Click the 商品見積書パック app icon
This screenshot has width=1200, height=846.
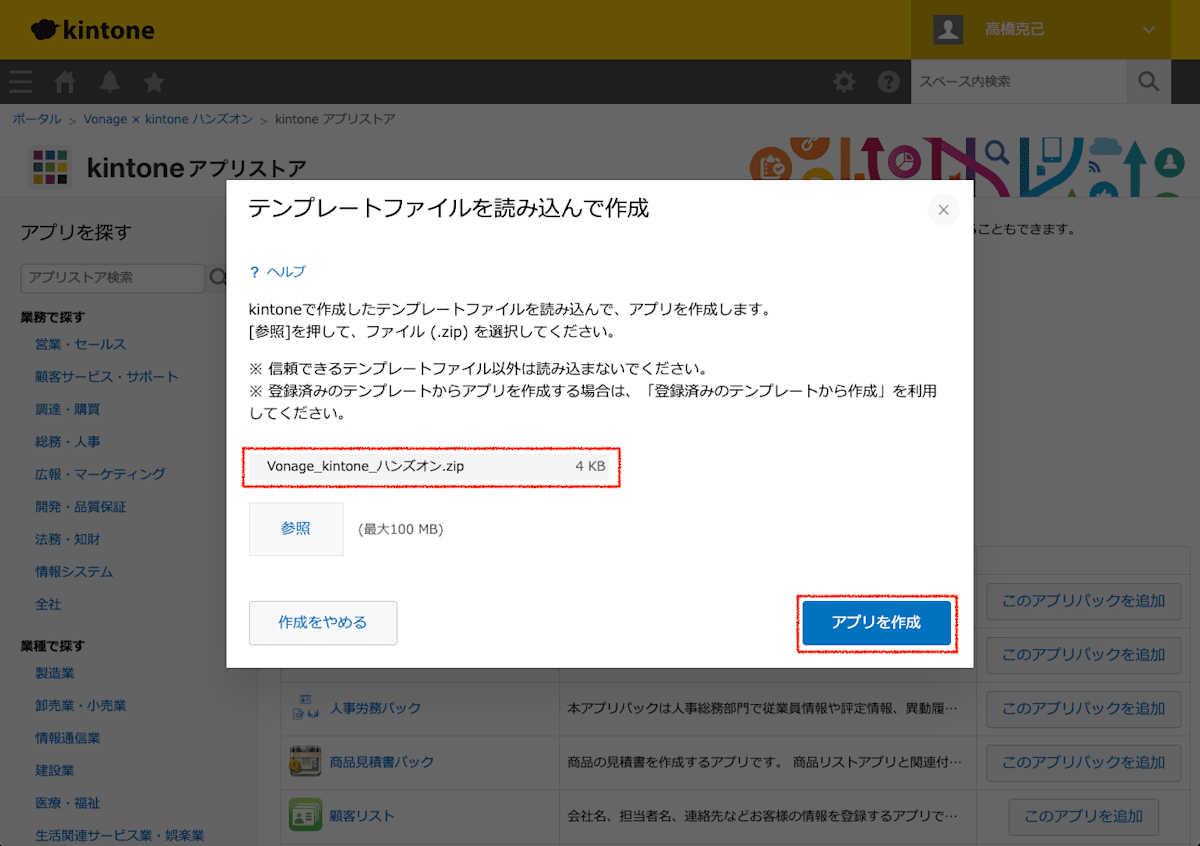tap(304, 762)
